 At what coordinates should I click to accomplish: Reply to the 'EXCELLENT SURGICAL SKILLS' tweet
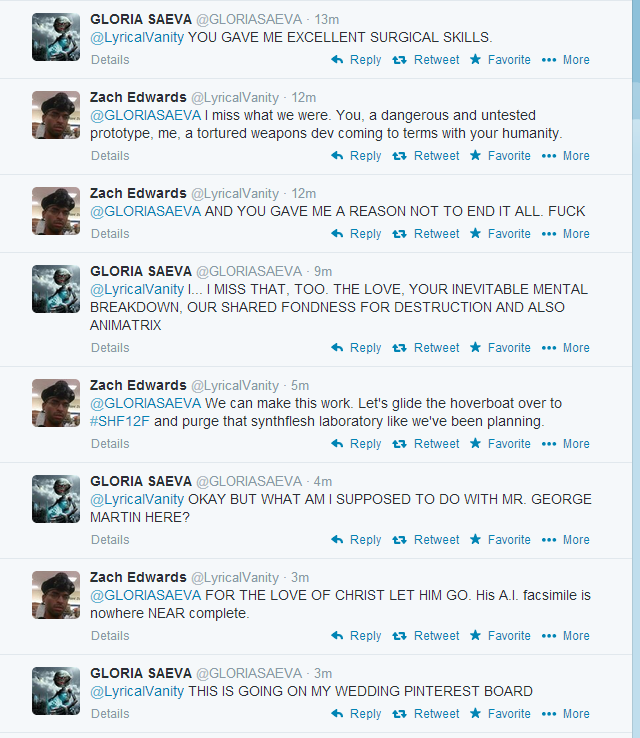(x=356, y=60)
